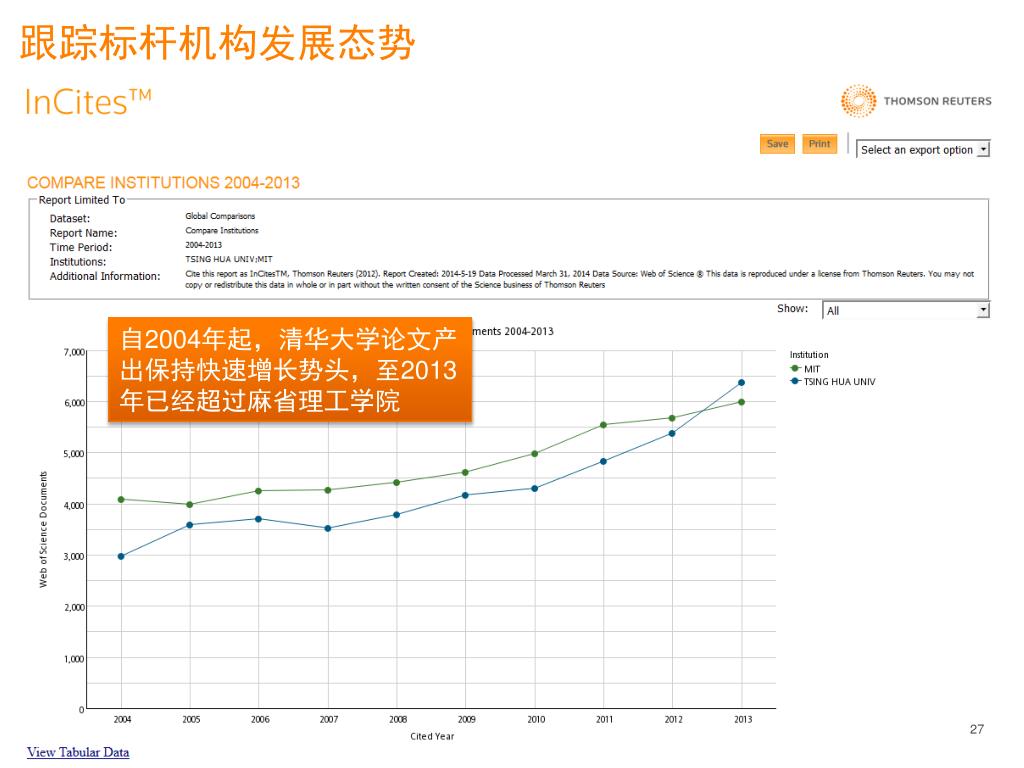Image resolution: width=1024 pixels, height=768 pixels.
Task: Click the MIT data point for 2004
Action: click(121, 500)
